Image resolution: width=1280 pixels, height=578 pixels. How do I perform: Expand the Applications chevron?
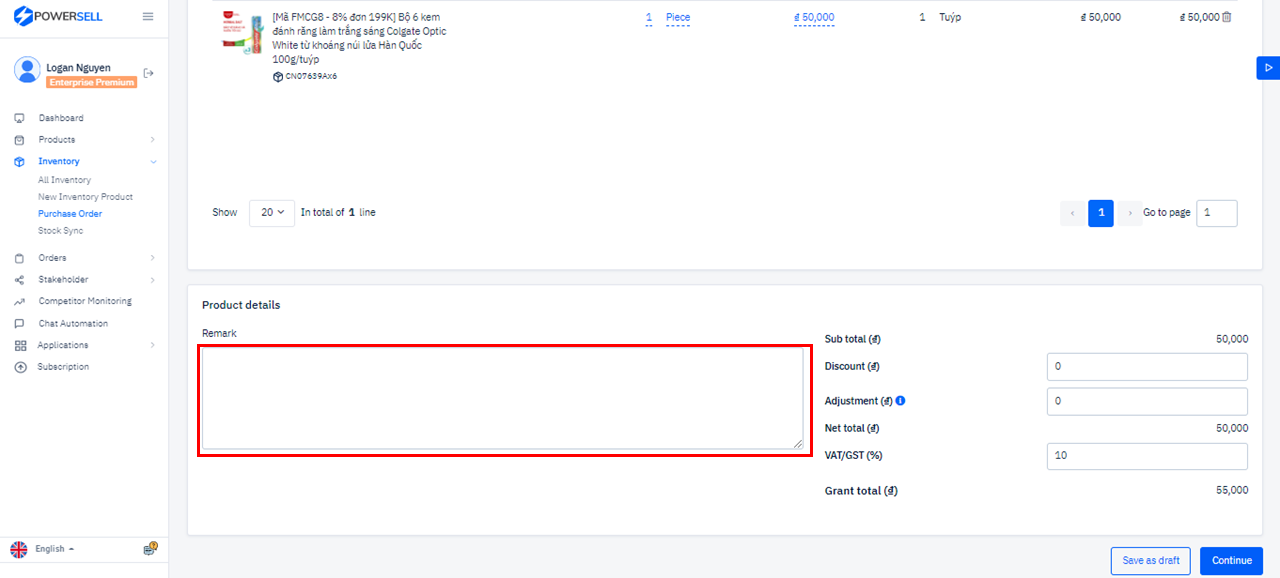tap(153, 345)
